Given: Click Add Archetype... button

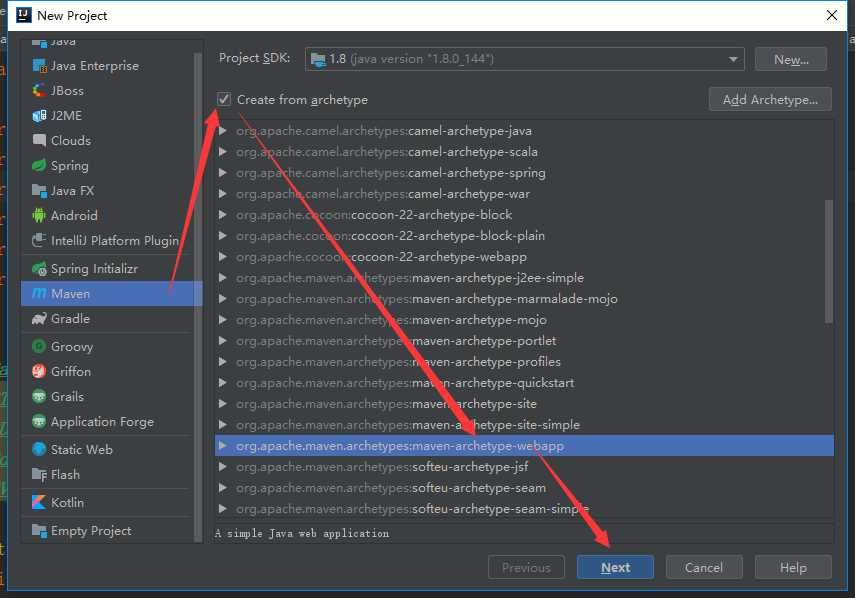Looking at the screenshot, I should (770, 99).
